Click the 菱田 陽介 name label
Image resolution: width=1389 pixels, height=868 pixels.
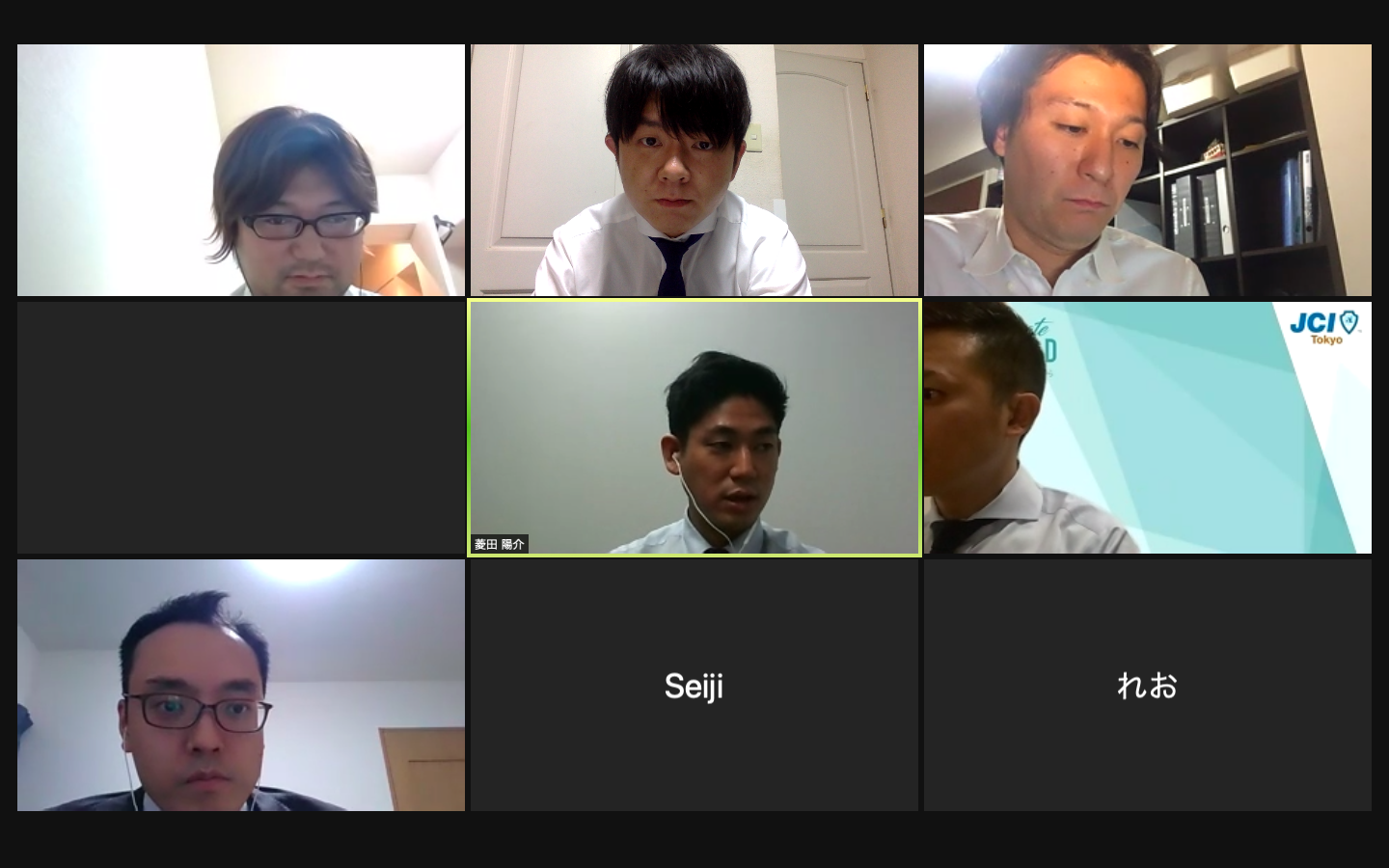pyautogui.click(x=500, y=544)
